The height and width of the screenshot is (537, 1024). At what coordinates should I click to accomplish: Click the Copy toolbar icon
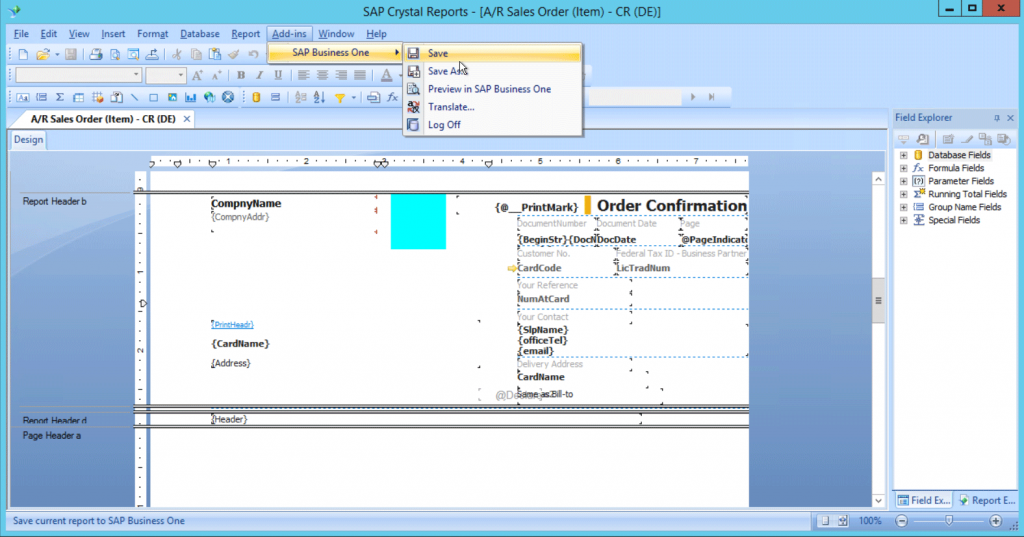click(x=196, y=55)
